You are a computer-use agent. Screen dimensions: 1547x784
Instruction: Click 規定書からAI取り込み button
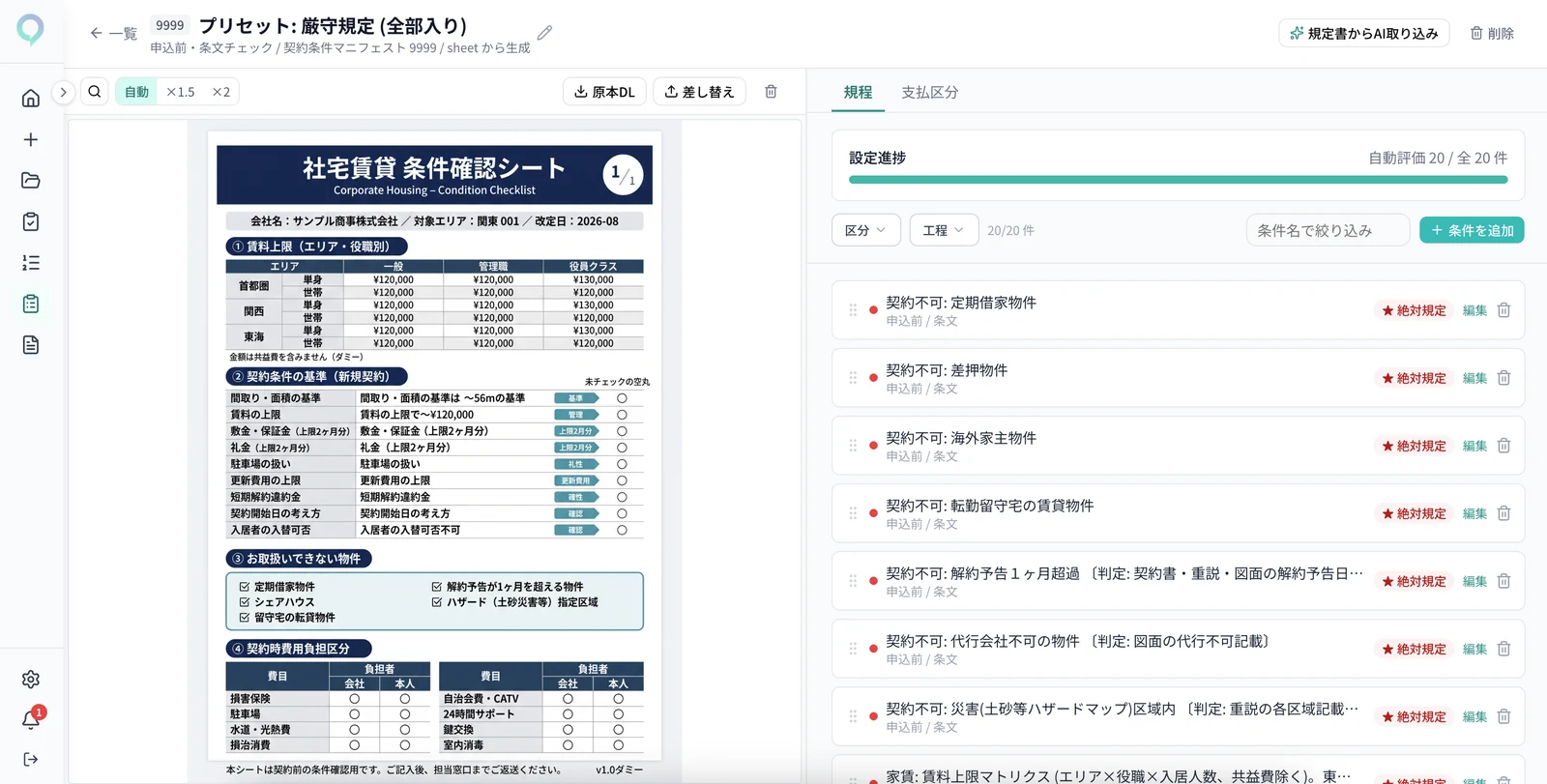tap(1363, 33)
